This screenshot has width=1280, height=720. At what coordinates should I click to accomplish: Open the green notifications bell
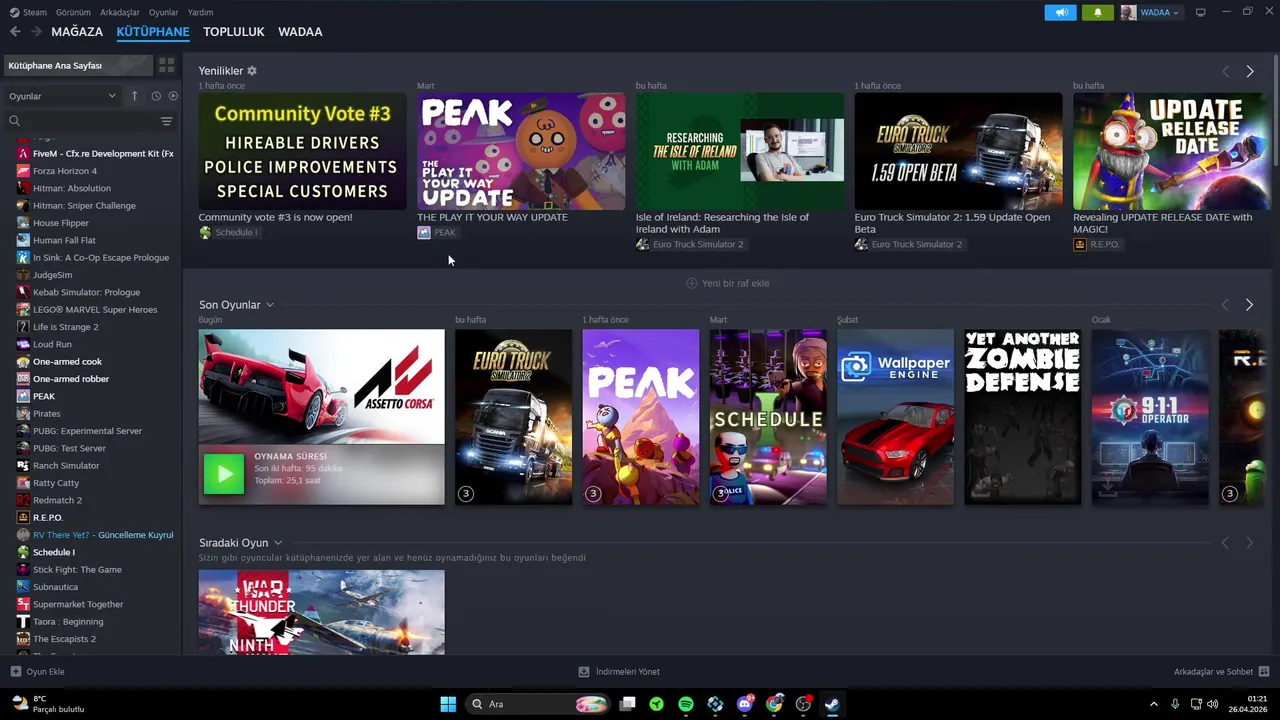coord(1097,12)
